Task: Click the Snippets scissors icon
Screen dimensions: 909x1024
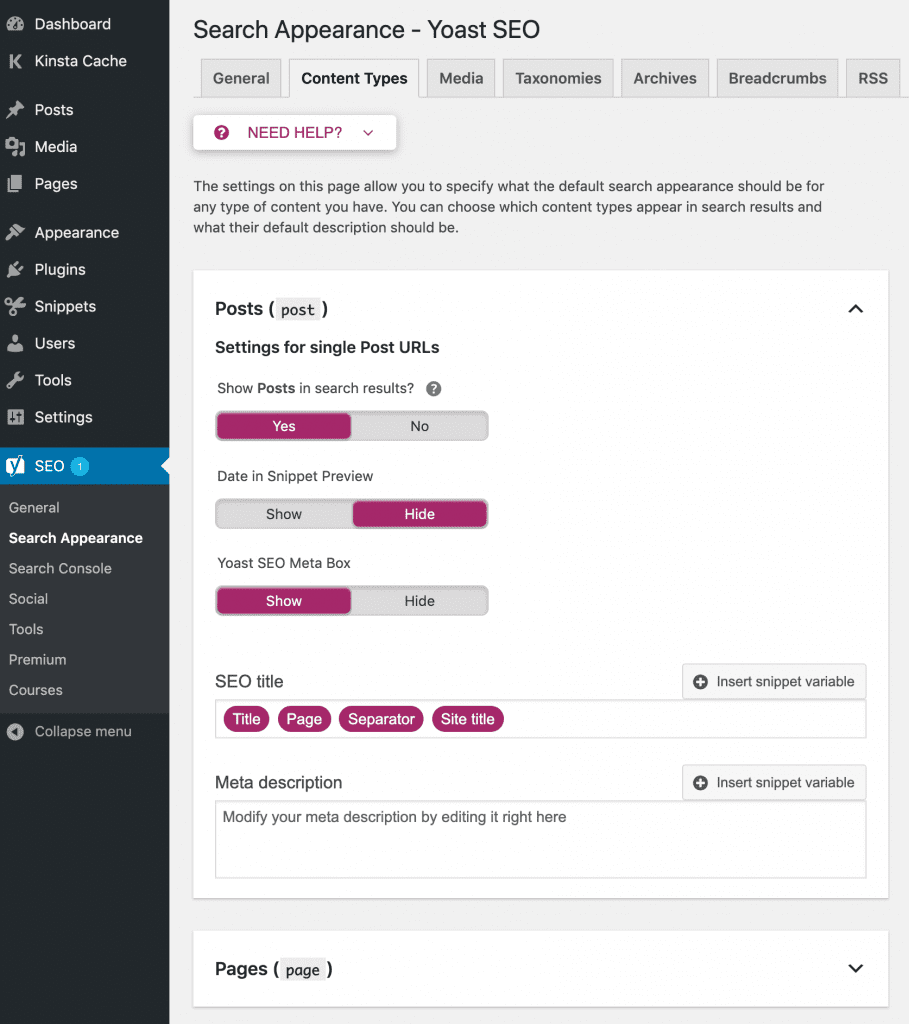Action: click(15, 307)
